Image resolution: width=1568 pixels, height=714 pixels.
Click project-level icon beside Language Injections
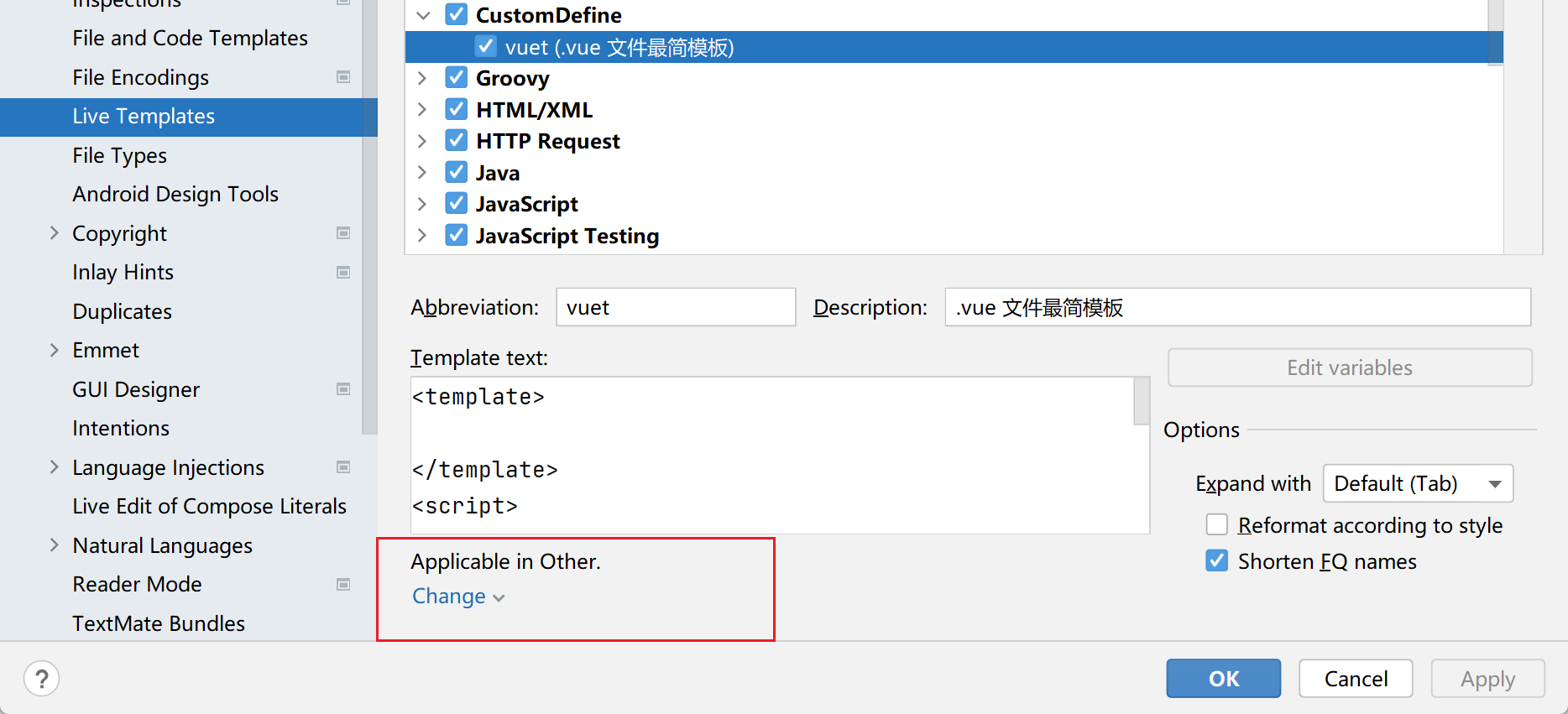[x=343, y=467]
